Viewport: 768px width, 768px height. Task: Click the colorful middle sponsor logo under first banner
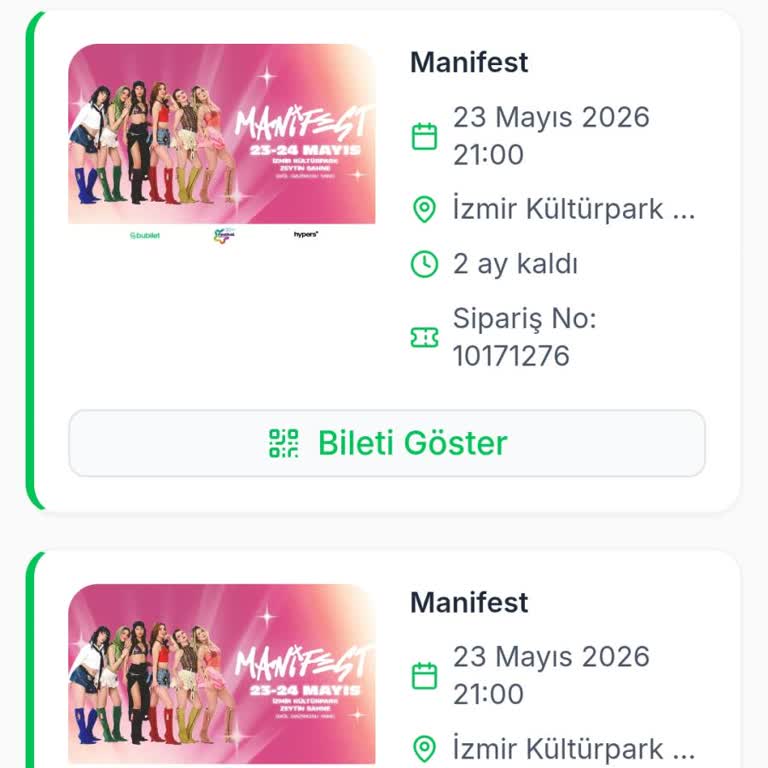[x=225, y=236]
